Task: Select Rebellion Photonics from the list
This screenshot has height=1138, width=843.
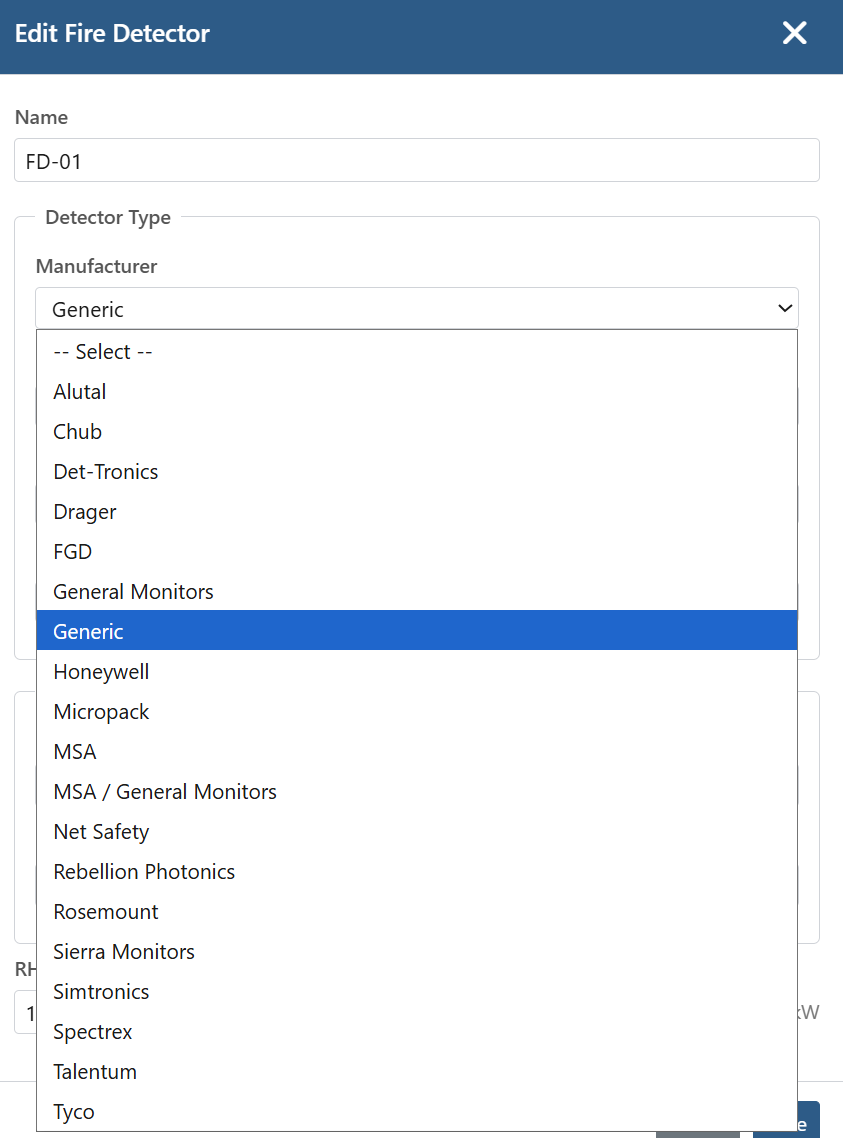Action: 417,871
